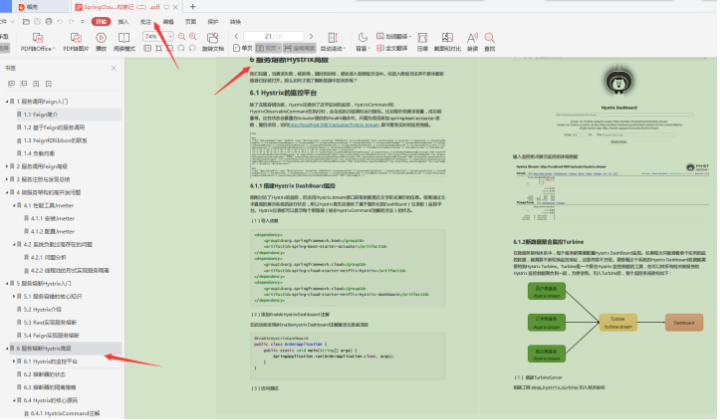
Task: Click first bookmark panel toolbar icon
Action: tap(11, 84)
